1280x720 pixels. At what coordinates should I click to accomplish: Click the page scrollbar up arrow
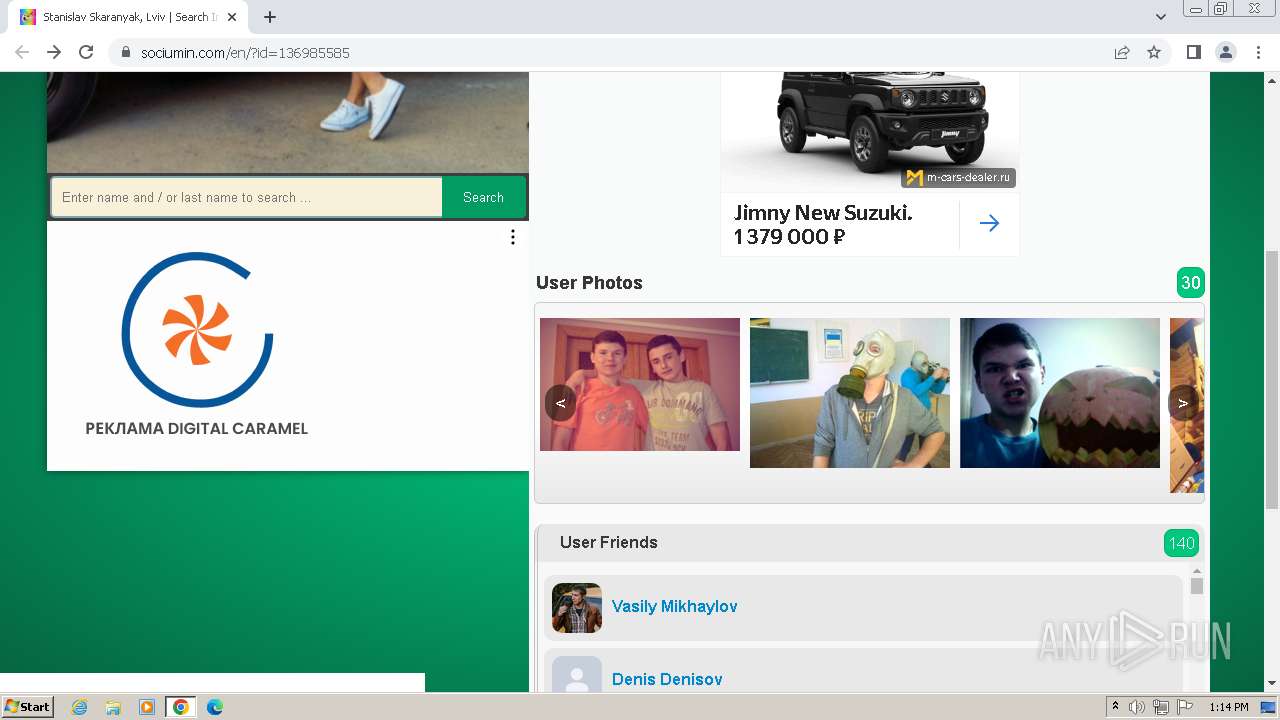[1272, 80]
